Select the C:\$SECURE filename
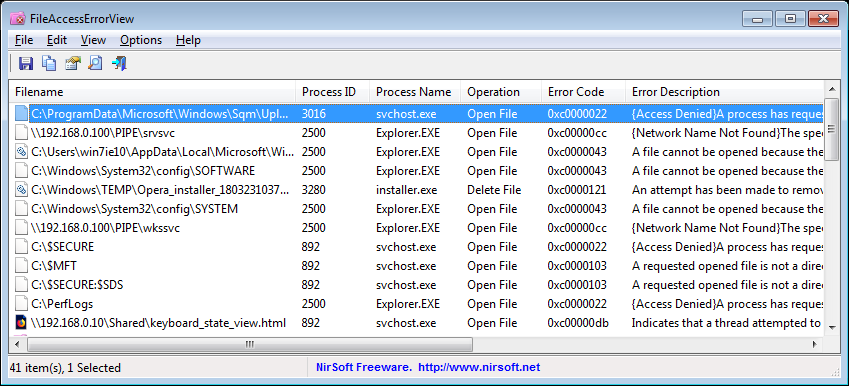 pos(62,247)
